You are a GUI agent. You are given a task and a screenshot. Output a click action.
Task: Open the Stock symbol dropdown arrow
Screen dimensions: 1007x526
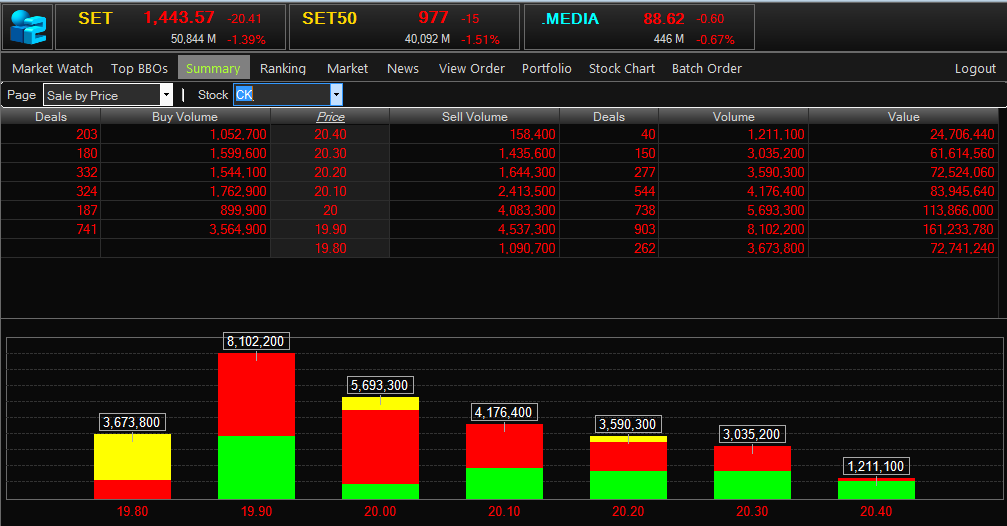[336, 95]
